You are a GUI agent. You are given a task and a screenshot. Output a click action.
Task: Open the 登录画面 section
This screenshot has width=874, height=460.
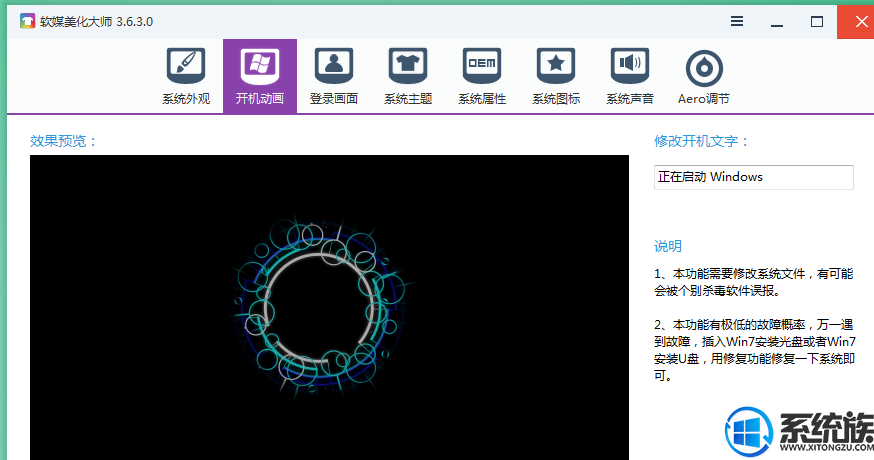point(334,76)
